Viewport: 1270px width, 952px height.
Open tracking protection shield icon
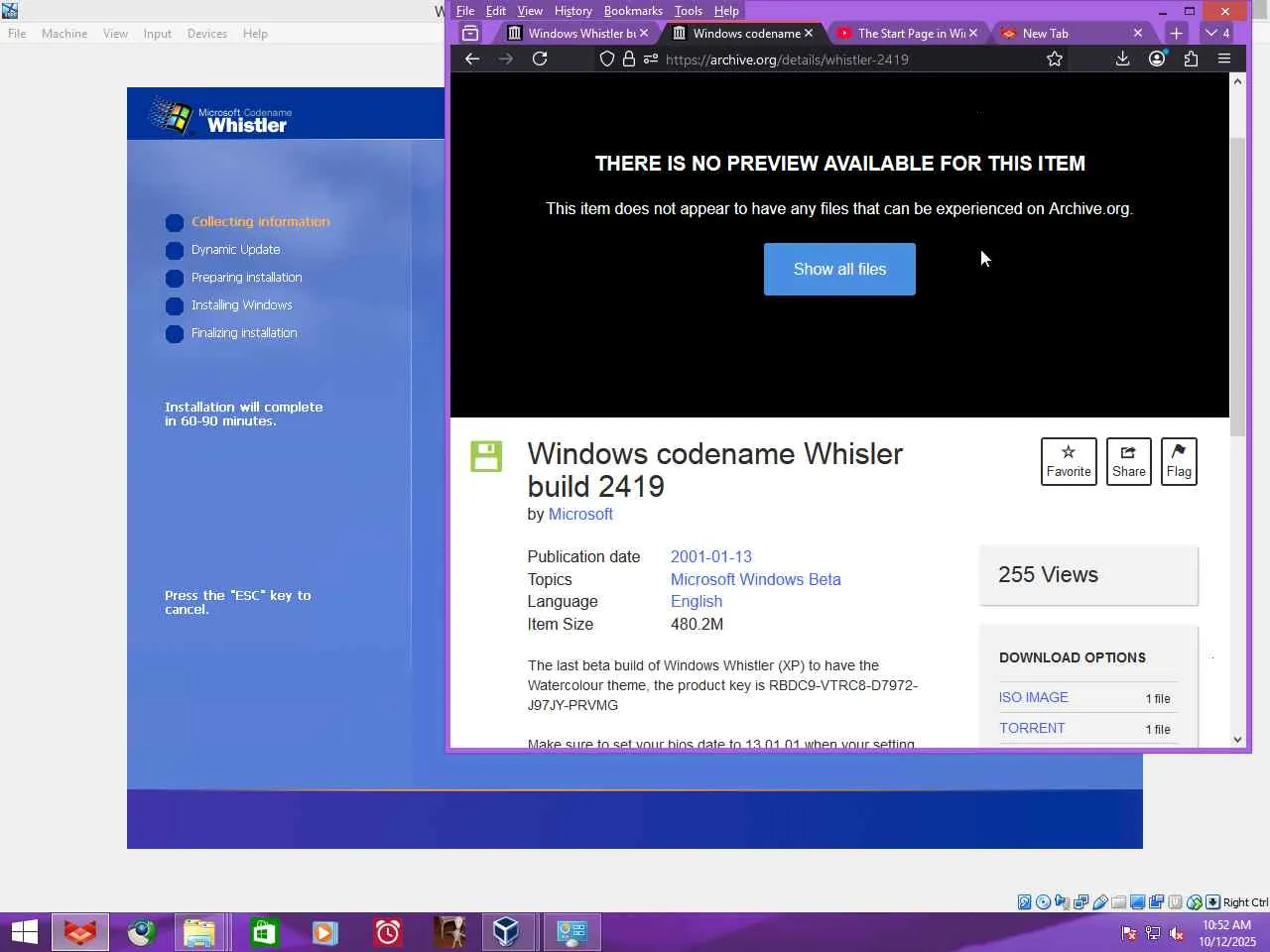click(607, 59)
